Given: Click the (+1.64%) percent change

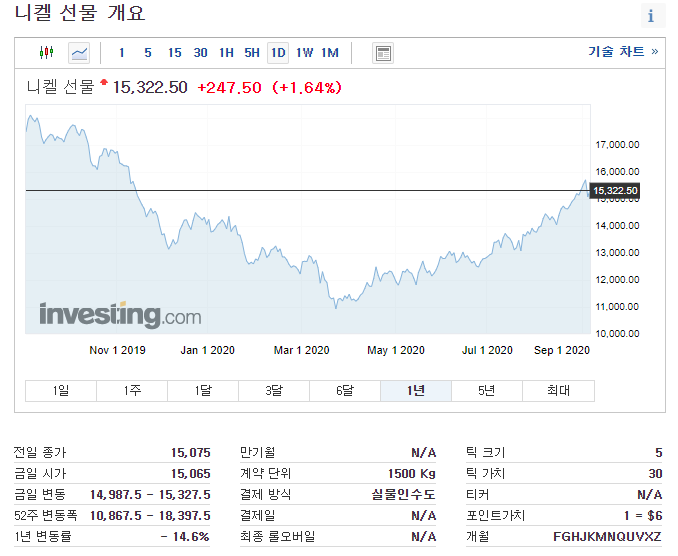Looking at the screenshot, I should pyautogui.click(x=307, y=88).
